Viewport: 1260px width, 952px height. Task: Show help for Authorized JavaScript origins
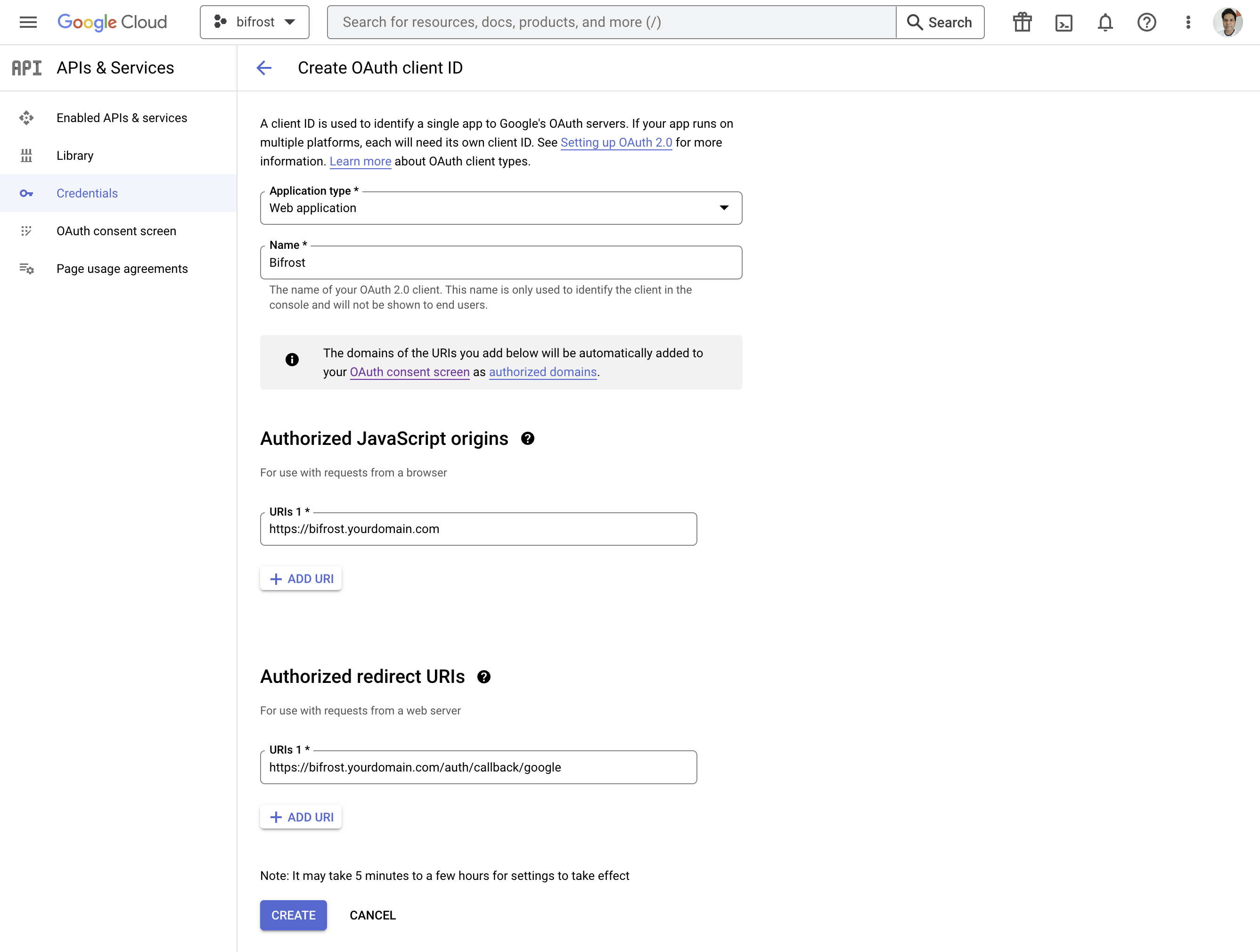[527, 439]
